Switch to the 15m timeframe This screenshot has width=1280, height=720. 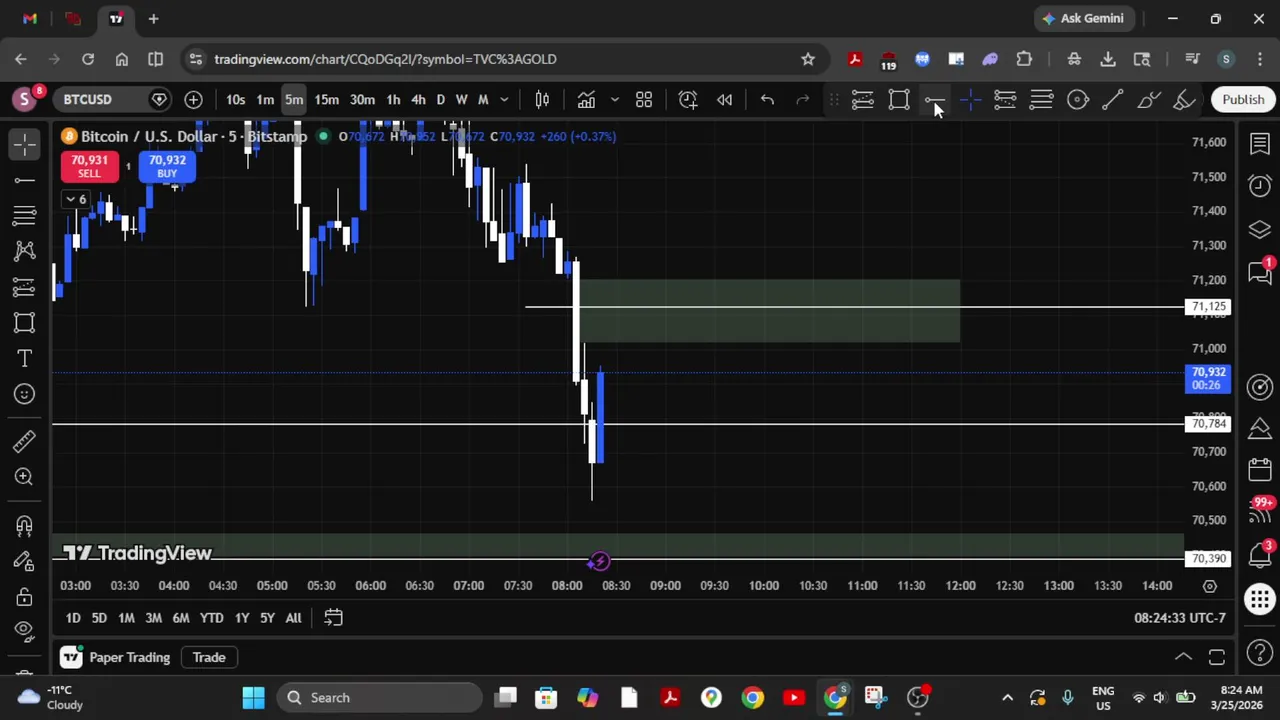coord(327,99)
